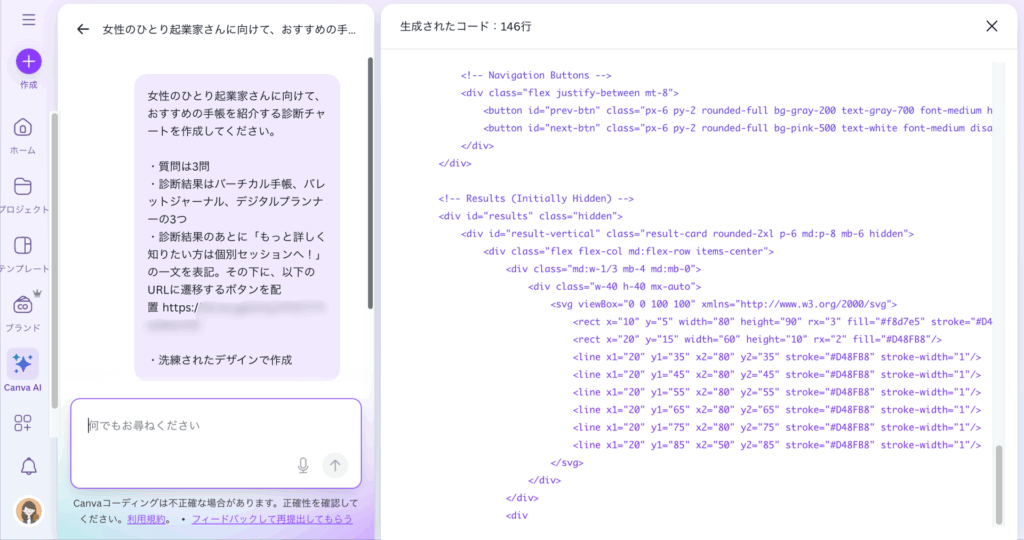This screenshot has width=1024, height=540.
Task: Click the rect x="20" y="15" line
Action: point(757,340)
